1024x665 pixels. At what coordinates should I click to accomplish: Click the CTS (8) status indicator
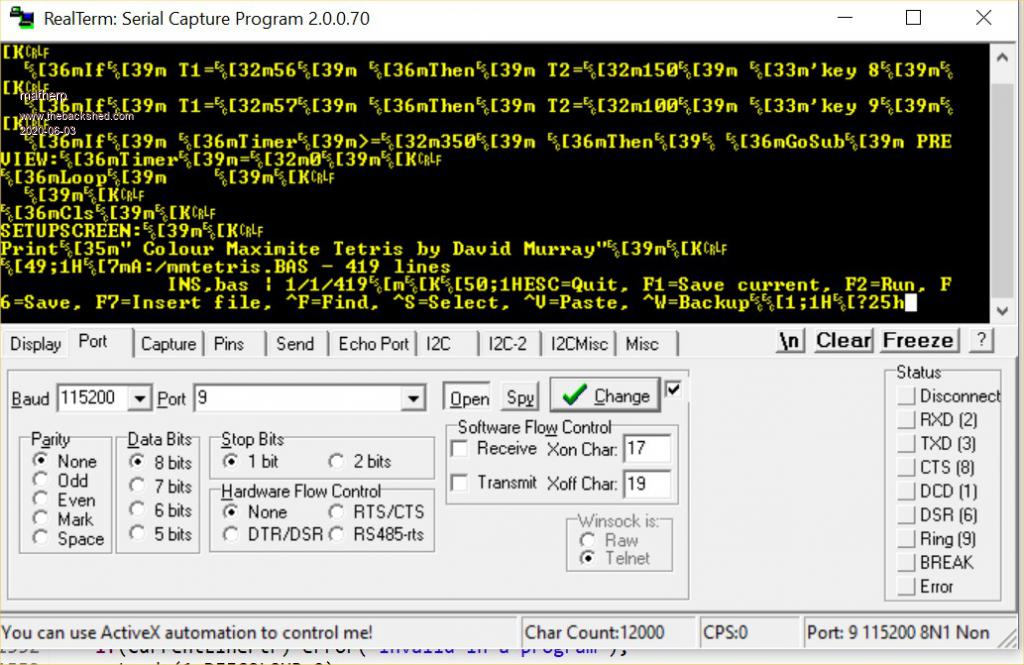906,468
